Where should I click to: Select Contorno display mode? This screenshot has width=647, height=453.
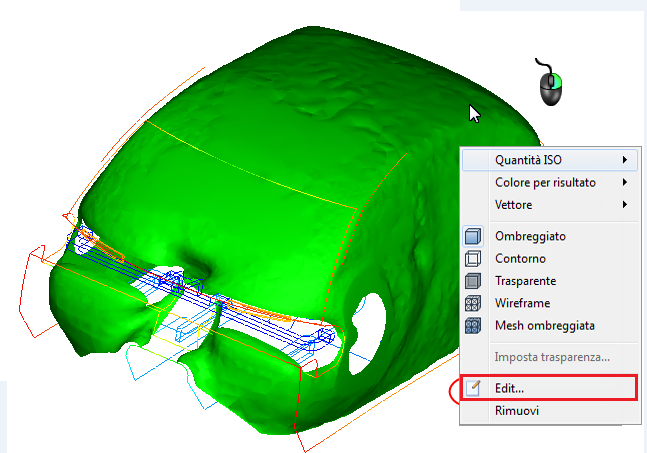550,259
